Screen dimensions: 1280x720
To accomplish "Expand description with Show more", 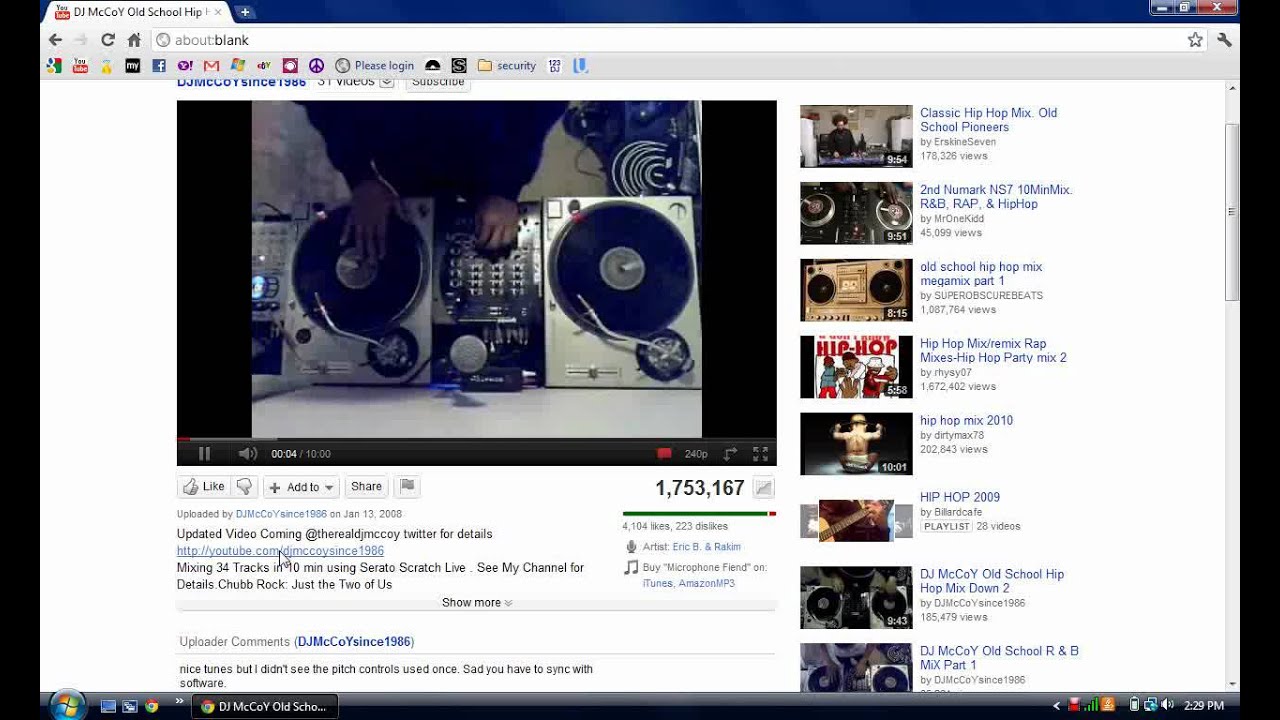I will [477, 603].
